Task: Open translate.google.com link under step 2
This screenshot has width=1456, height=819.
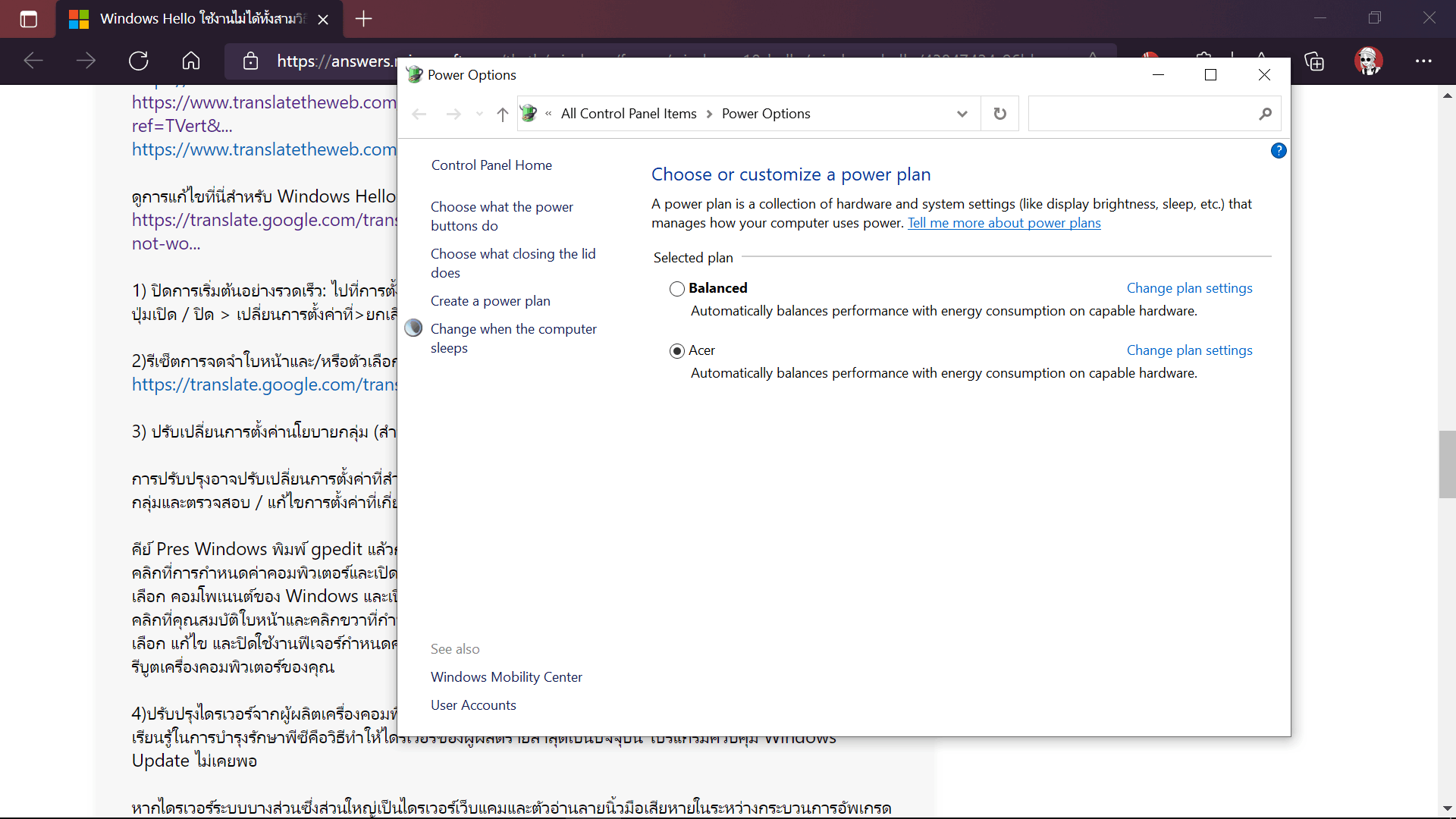Action: (x=264, y=384)
